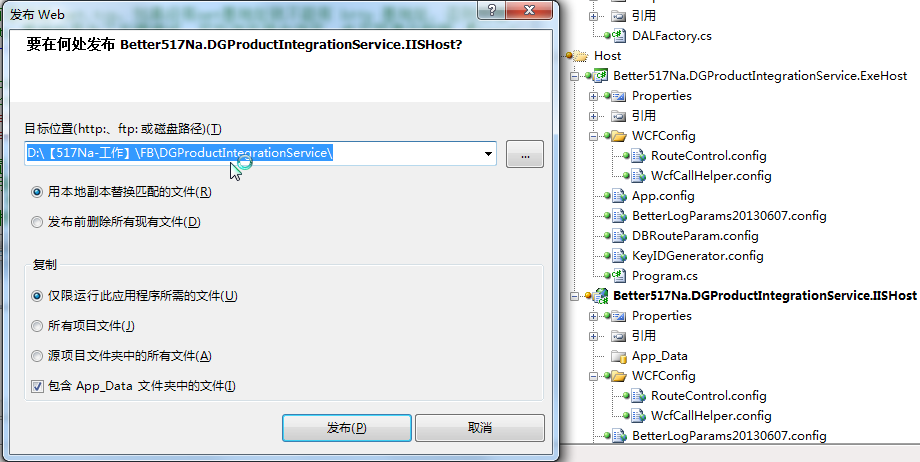
Task: Click the ExeHost 引用 references icon
Action: 618,116
